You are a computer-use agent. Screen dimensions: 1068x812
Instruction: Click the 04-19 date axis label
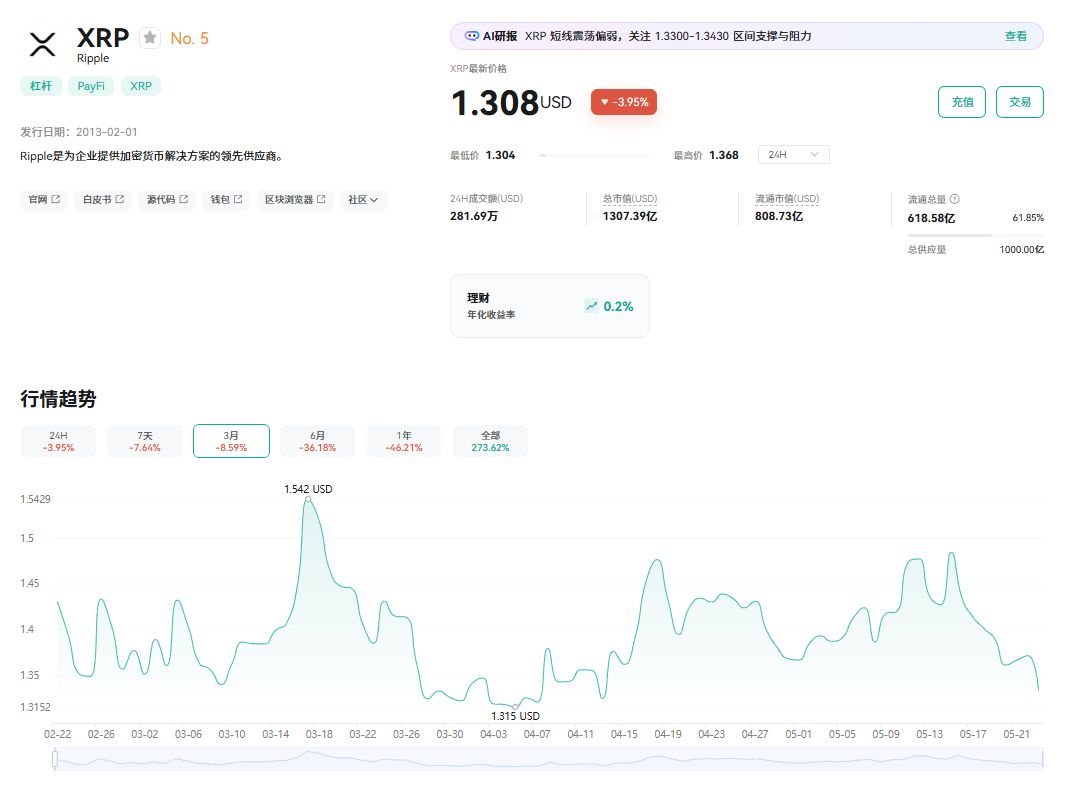click(x=668, y=734)
